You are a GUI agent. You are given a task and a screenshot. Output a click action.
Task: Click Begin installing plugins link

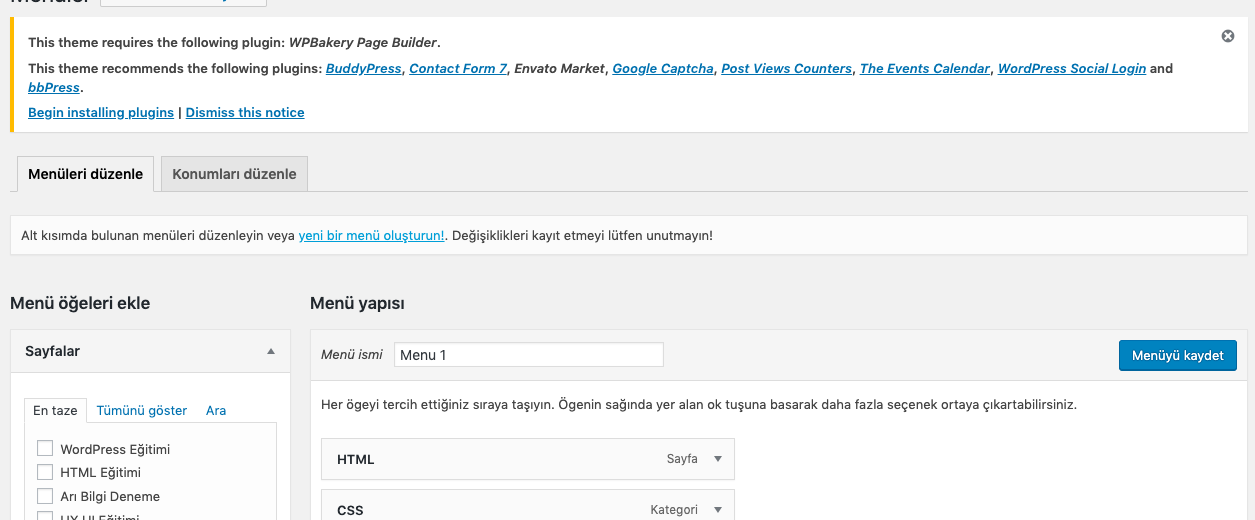pyautogui.click(x=101, y=113)
